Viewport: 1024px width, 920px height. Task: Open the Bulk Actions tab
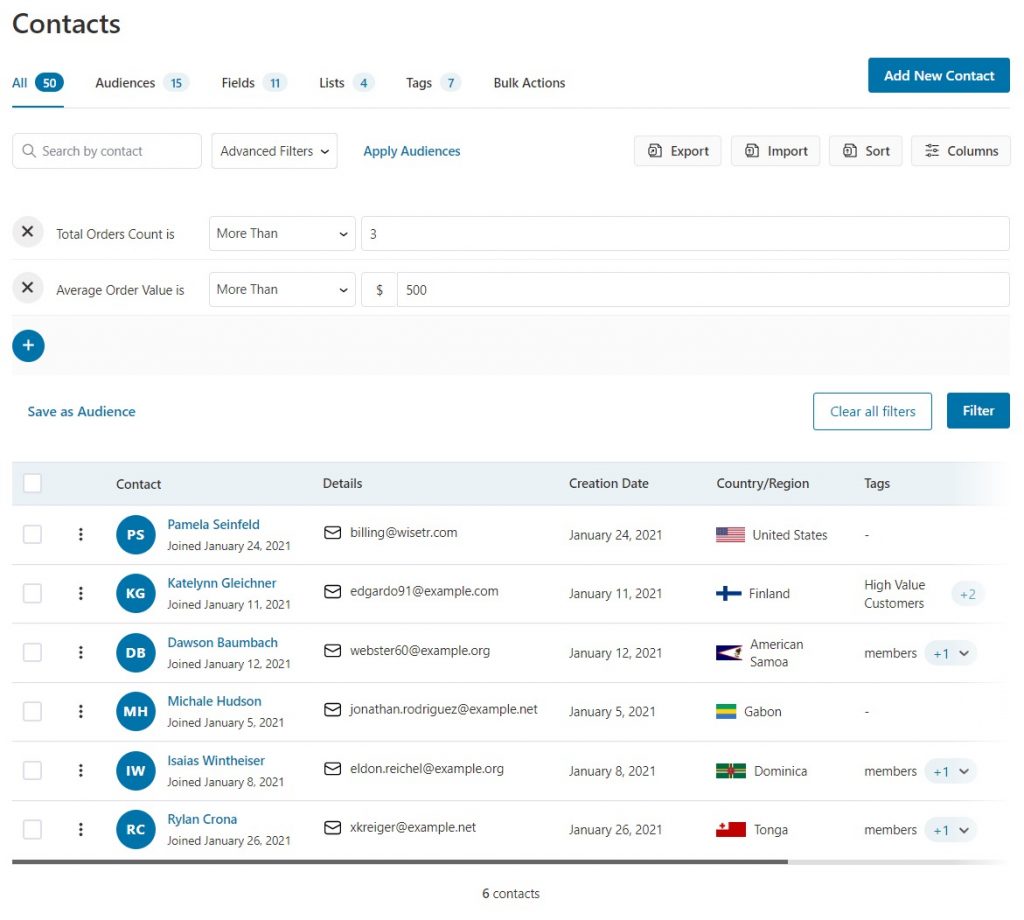click(x=530, y=83)
